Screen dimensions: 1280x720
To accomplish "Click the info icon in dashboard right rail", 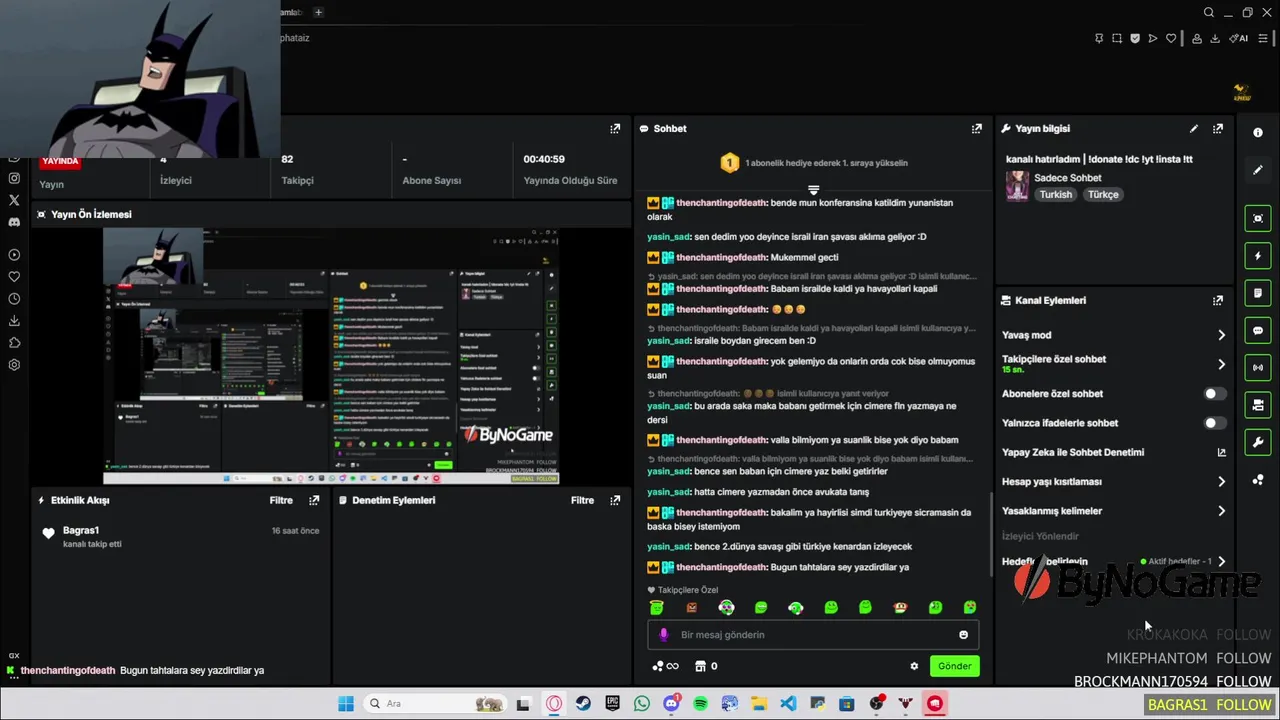I will point(1258,133).
